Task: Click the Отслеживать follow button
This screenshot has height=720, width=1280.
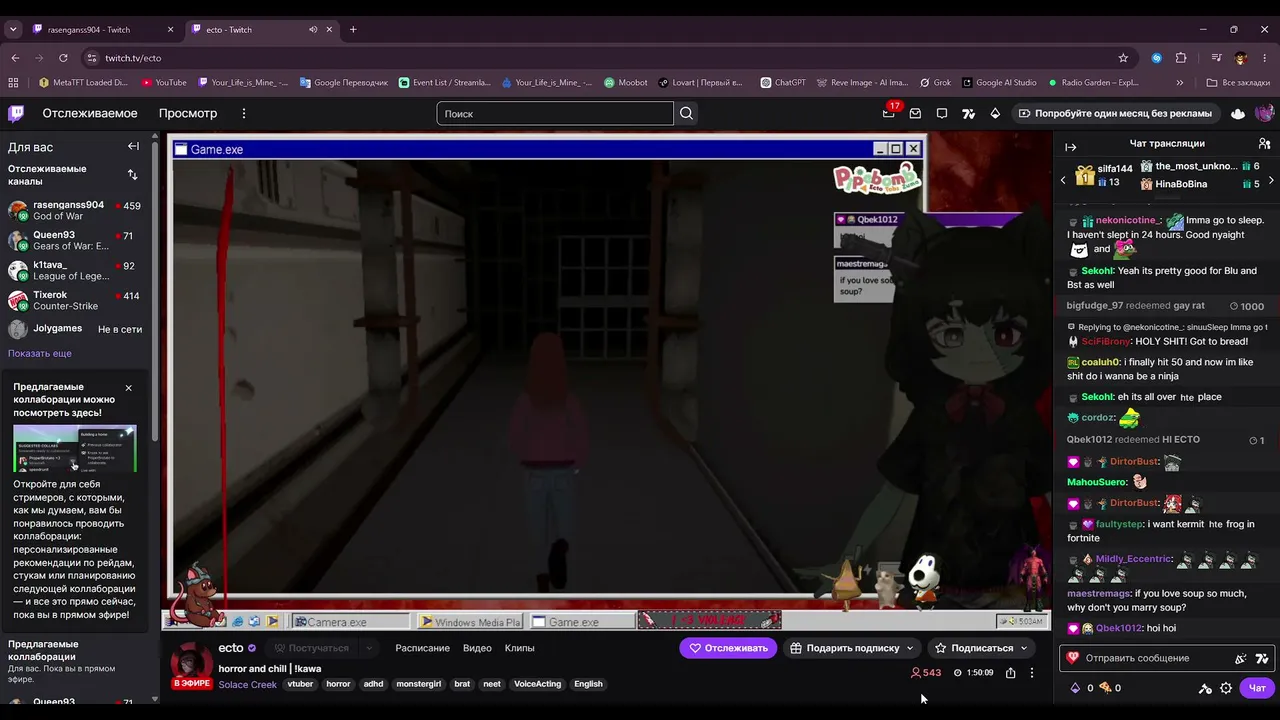Action: (x=729, y=648)
